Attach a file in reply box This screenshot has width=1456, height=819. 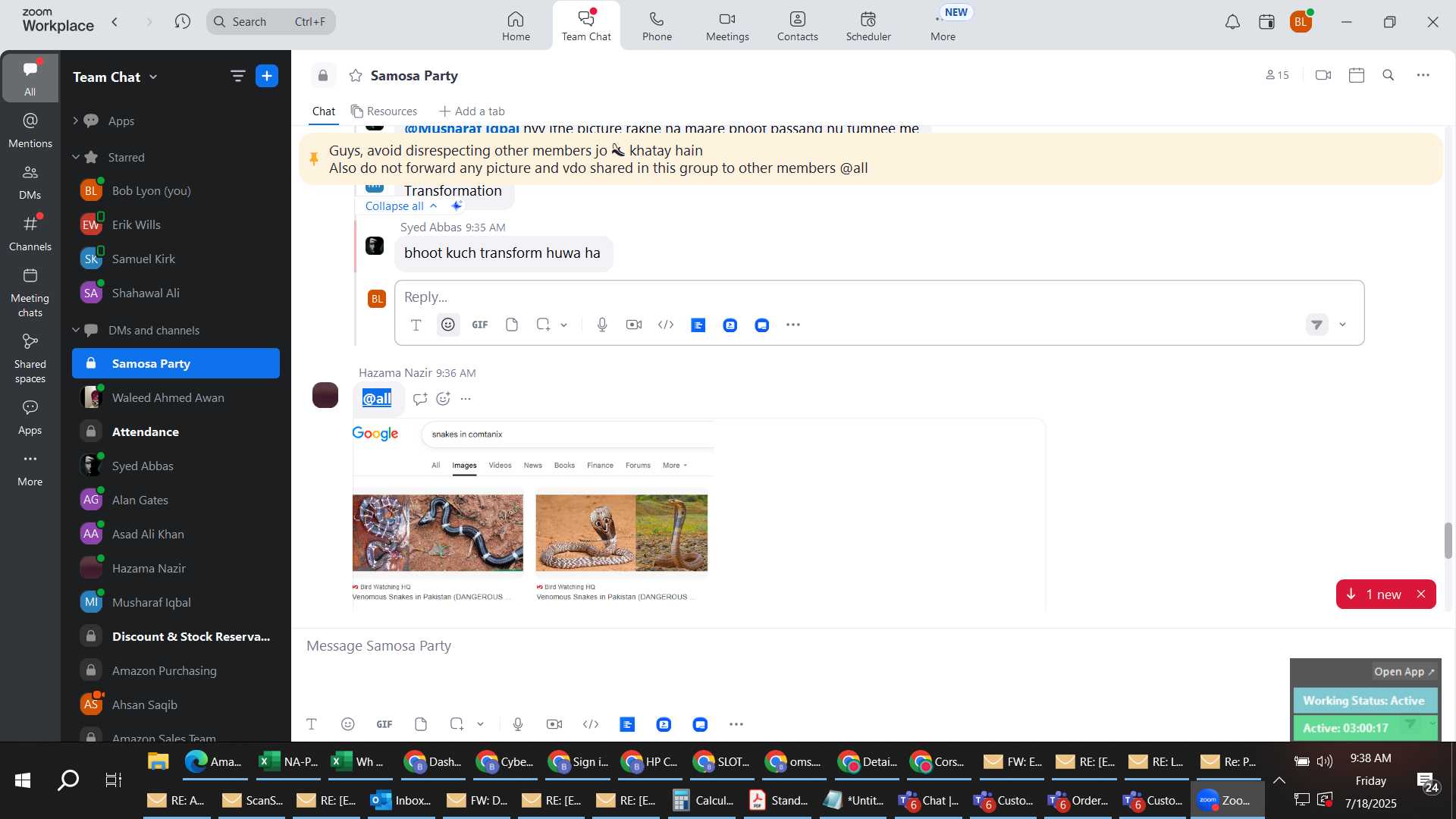tap(512, 325)
